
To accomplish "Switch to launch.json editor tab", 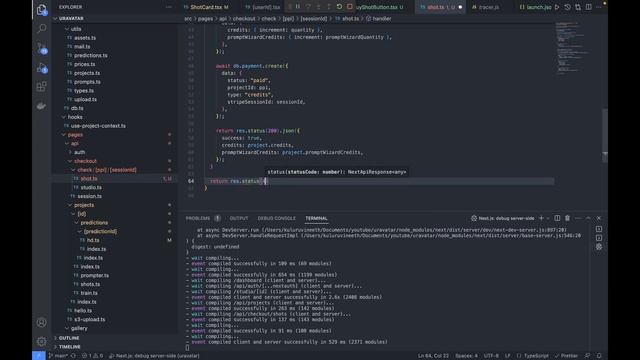I will pos(536,7).
